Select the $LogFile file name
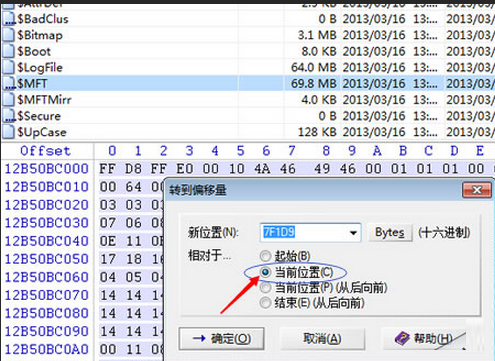 point(40,68)
